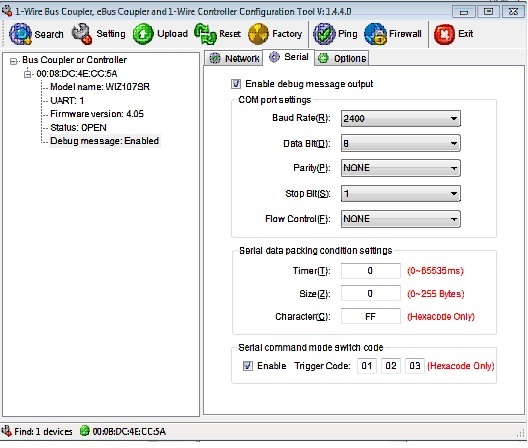
Task: Switch to the Options tab
Action: (342, 58)
